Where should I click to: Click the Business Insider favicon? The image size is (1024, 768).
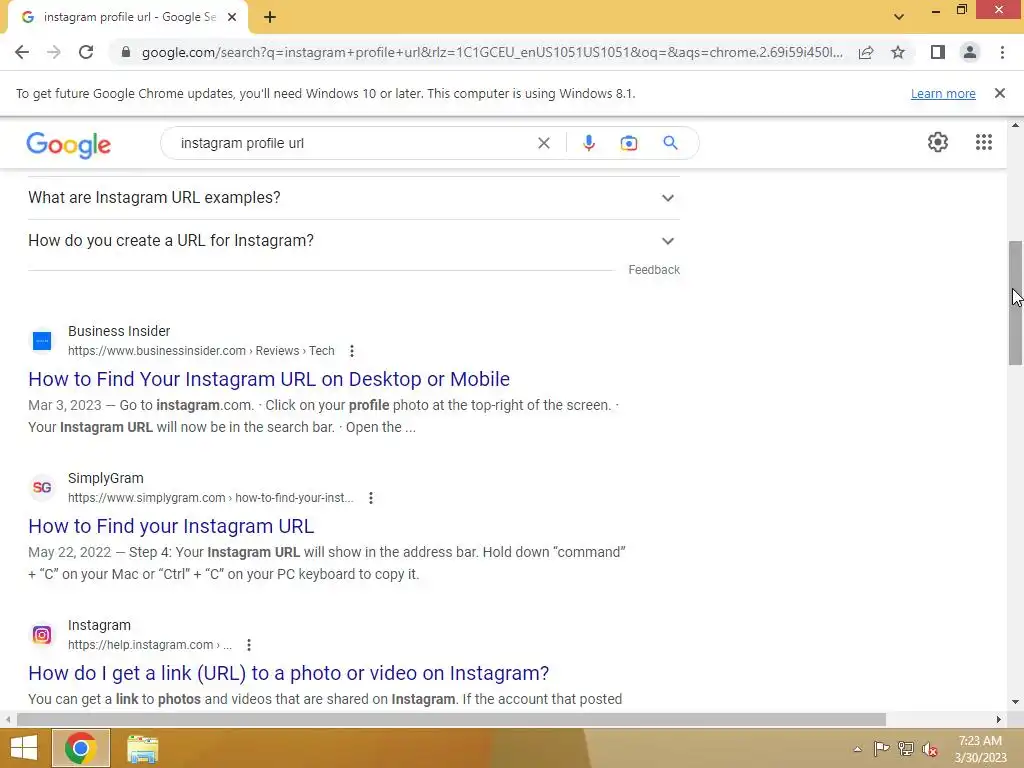pyautogui.click(x=42, y=341)
